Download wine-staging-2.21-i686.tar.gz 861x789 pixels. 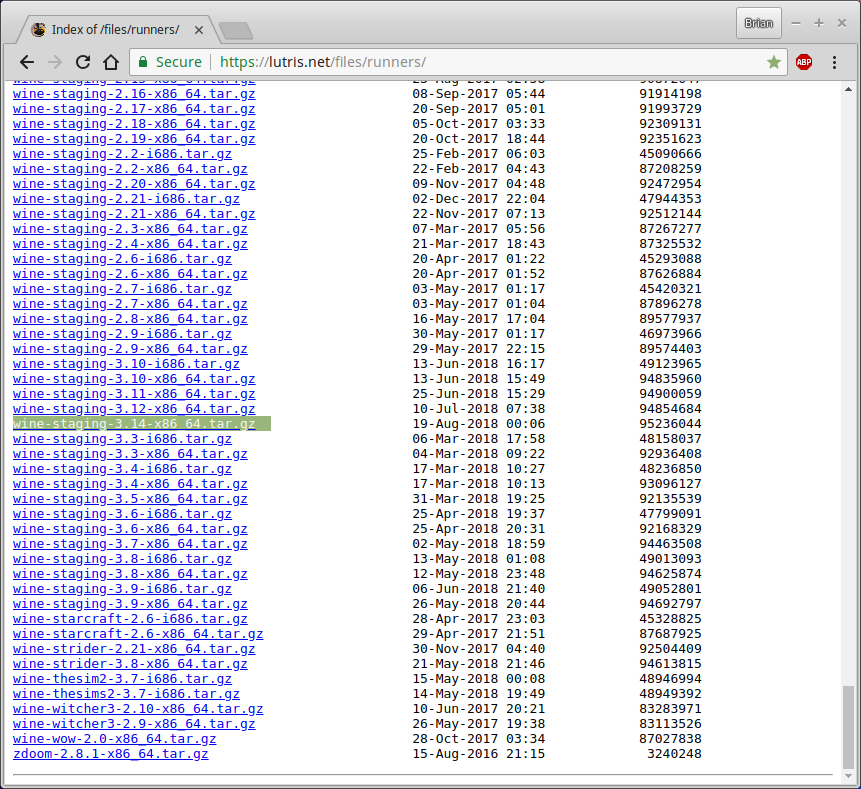[x=126, y=199]
